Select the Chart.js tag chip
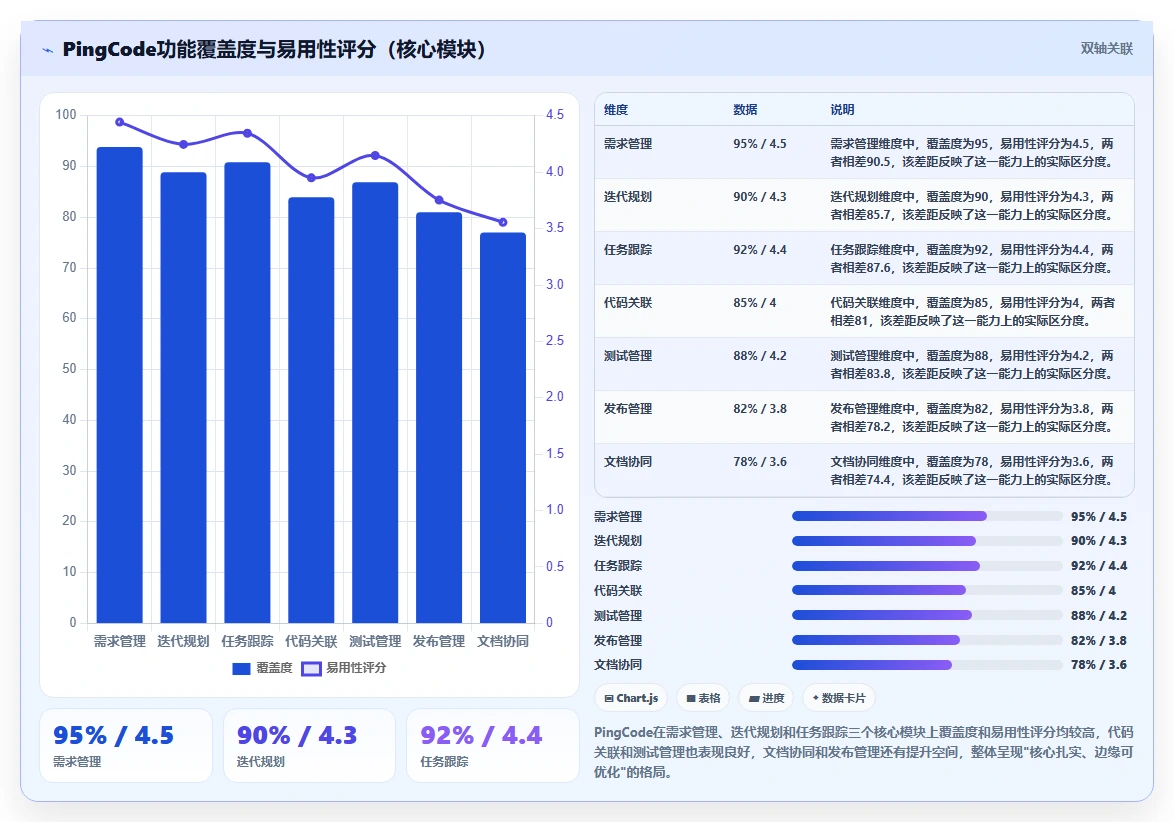 click(x=630, y=698)
